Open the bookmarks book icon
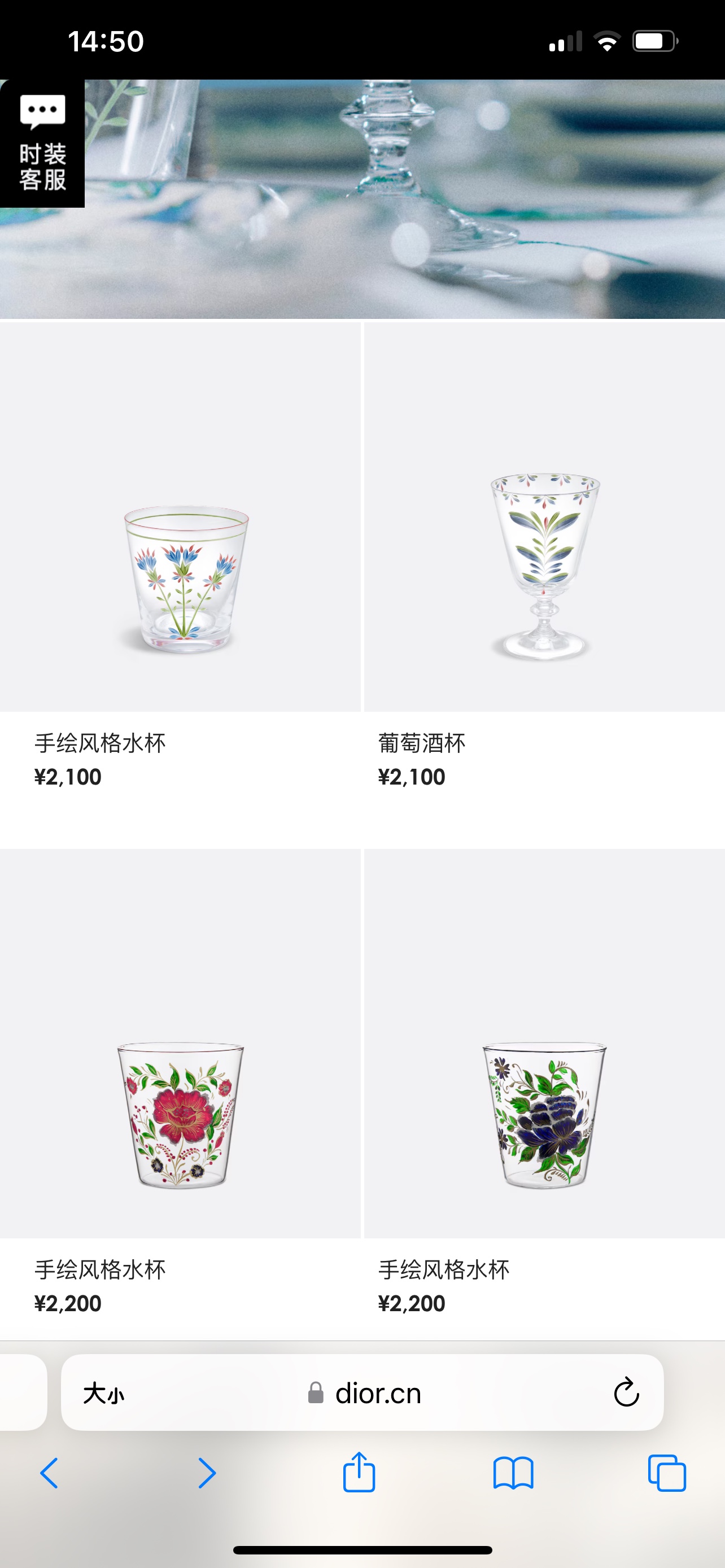725x1568 pixels. pyautogui.click(x=513, y=1474)
